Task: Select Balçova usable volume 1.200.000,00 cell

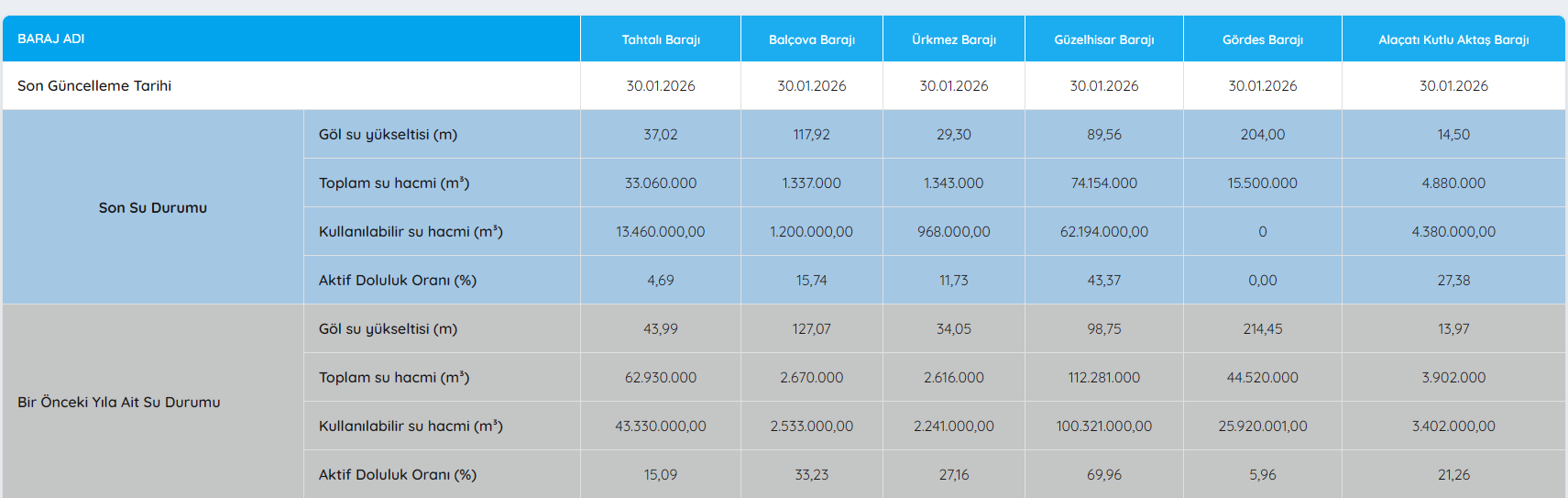Action: (x=811, y=231)
